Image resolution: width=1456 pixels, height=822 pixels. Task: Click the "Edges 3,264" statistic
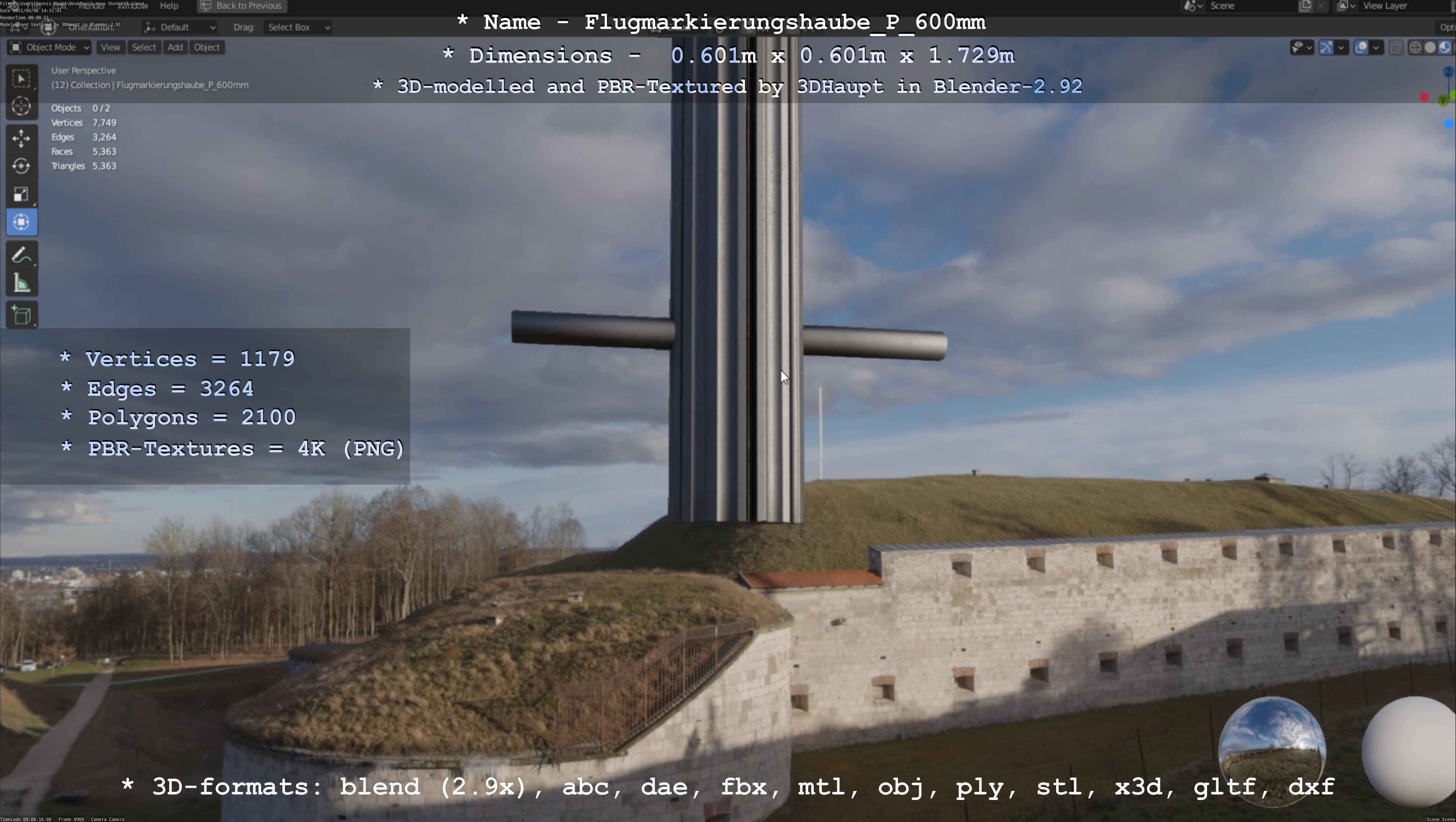click(x=84, y=137)
